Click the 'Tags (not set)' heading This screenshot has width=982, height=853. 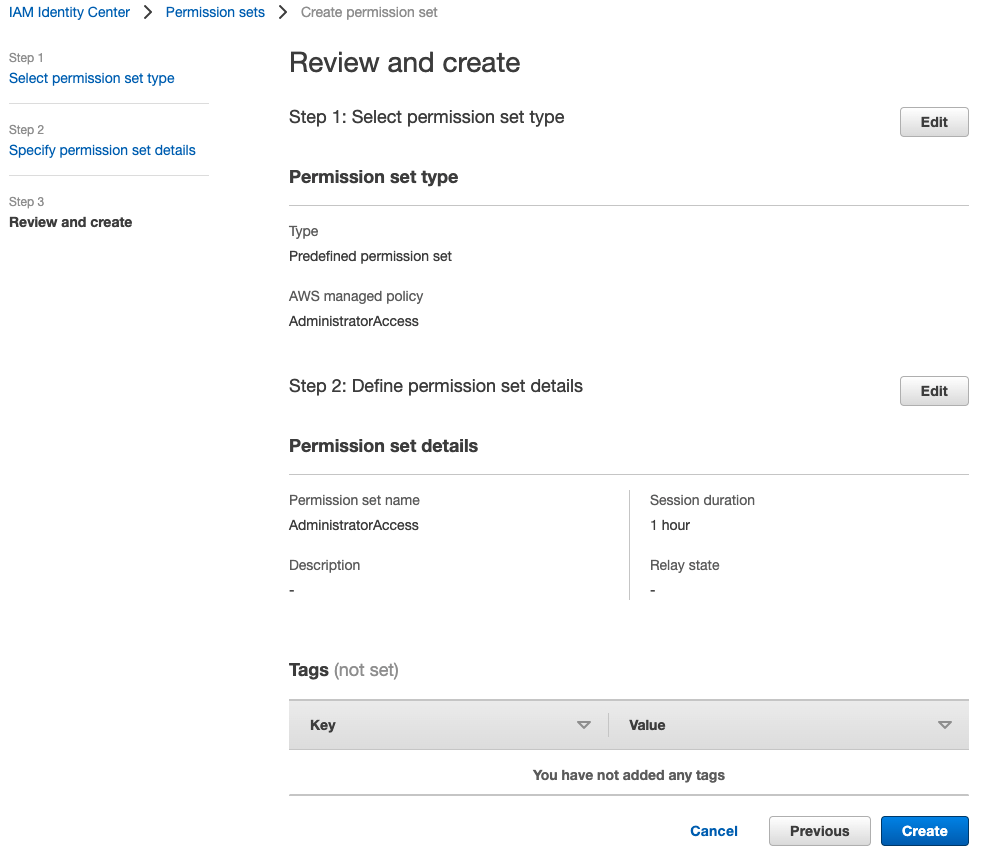(343, 670)
